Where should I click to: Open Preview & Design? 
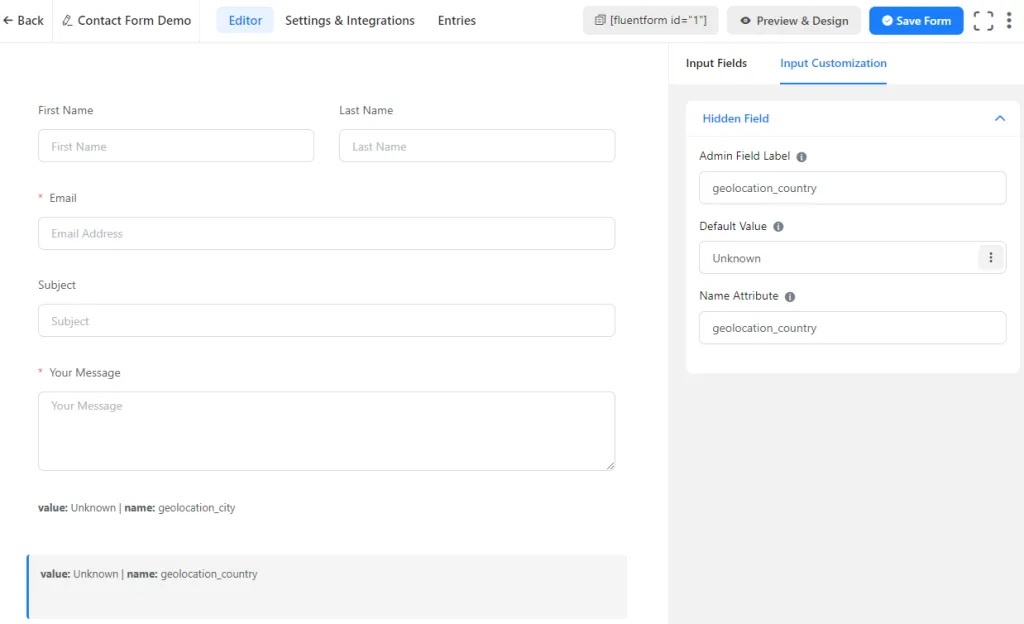[x=793, y=21]
